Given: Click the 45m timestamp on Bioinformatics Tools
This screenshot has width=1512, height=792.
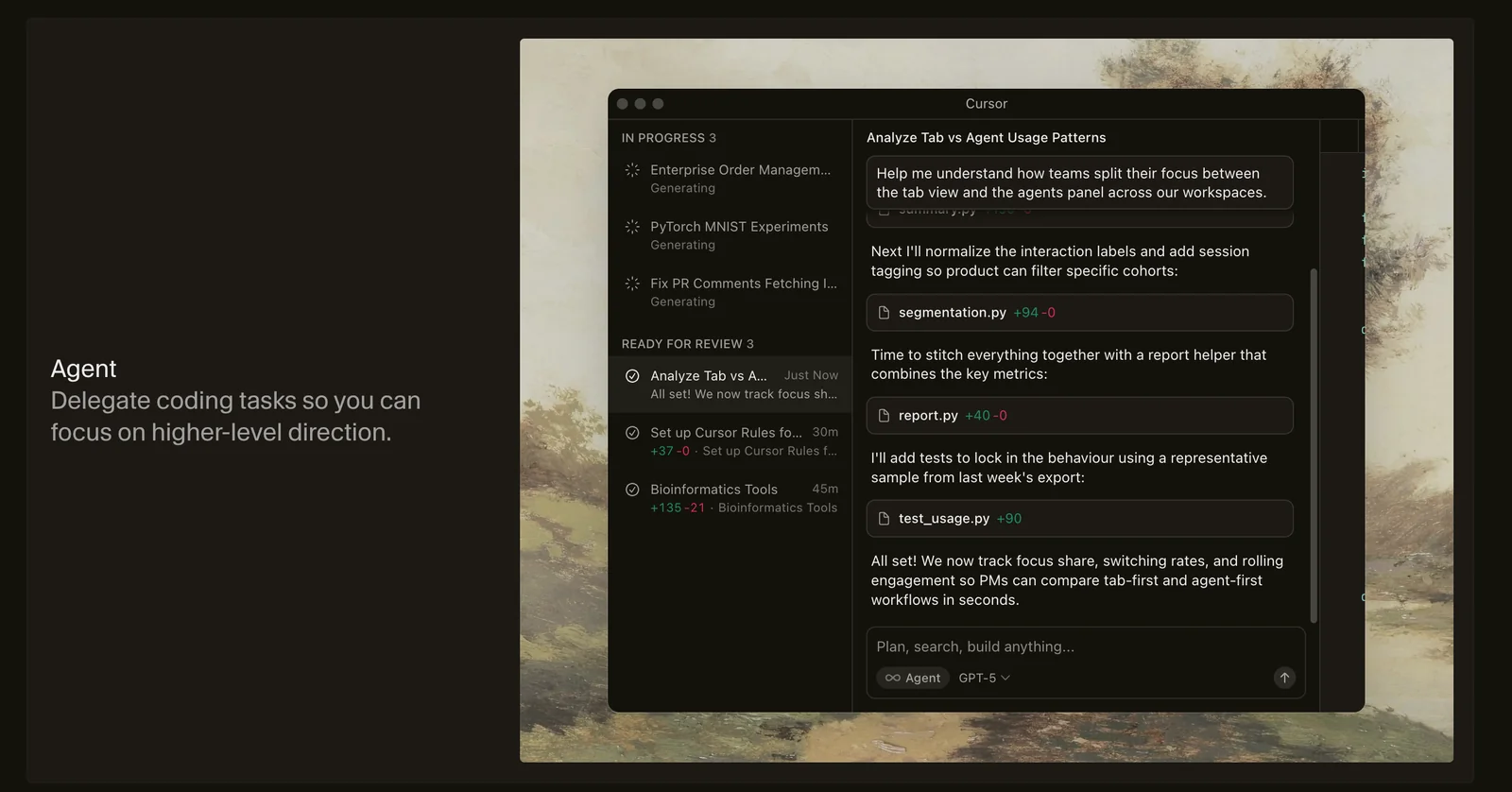Looking at the screenshot, I should pyautogui.click(x=825, y=489).
